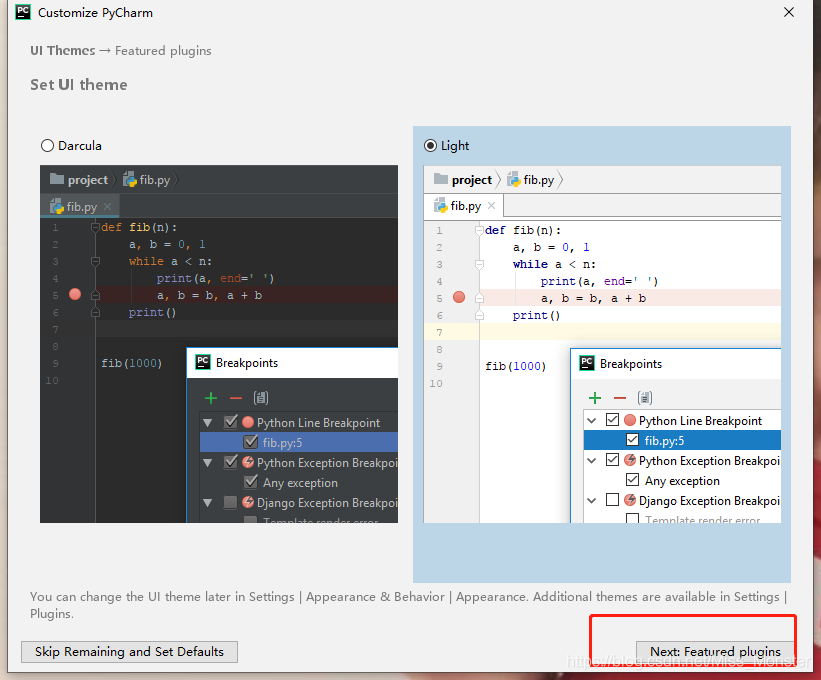Screen dimensions: 821x680
Task: Click the breakpoint dot in Light preview
Action: [x=459, y=297]
